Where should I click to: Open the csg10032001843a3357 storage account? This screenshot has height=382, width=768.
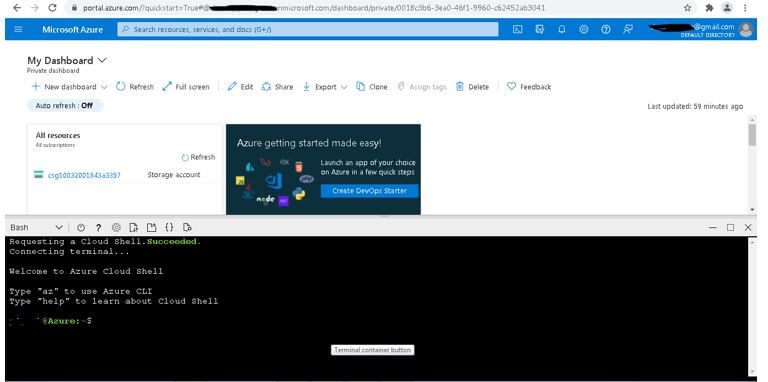click(84, 175)
